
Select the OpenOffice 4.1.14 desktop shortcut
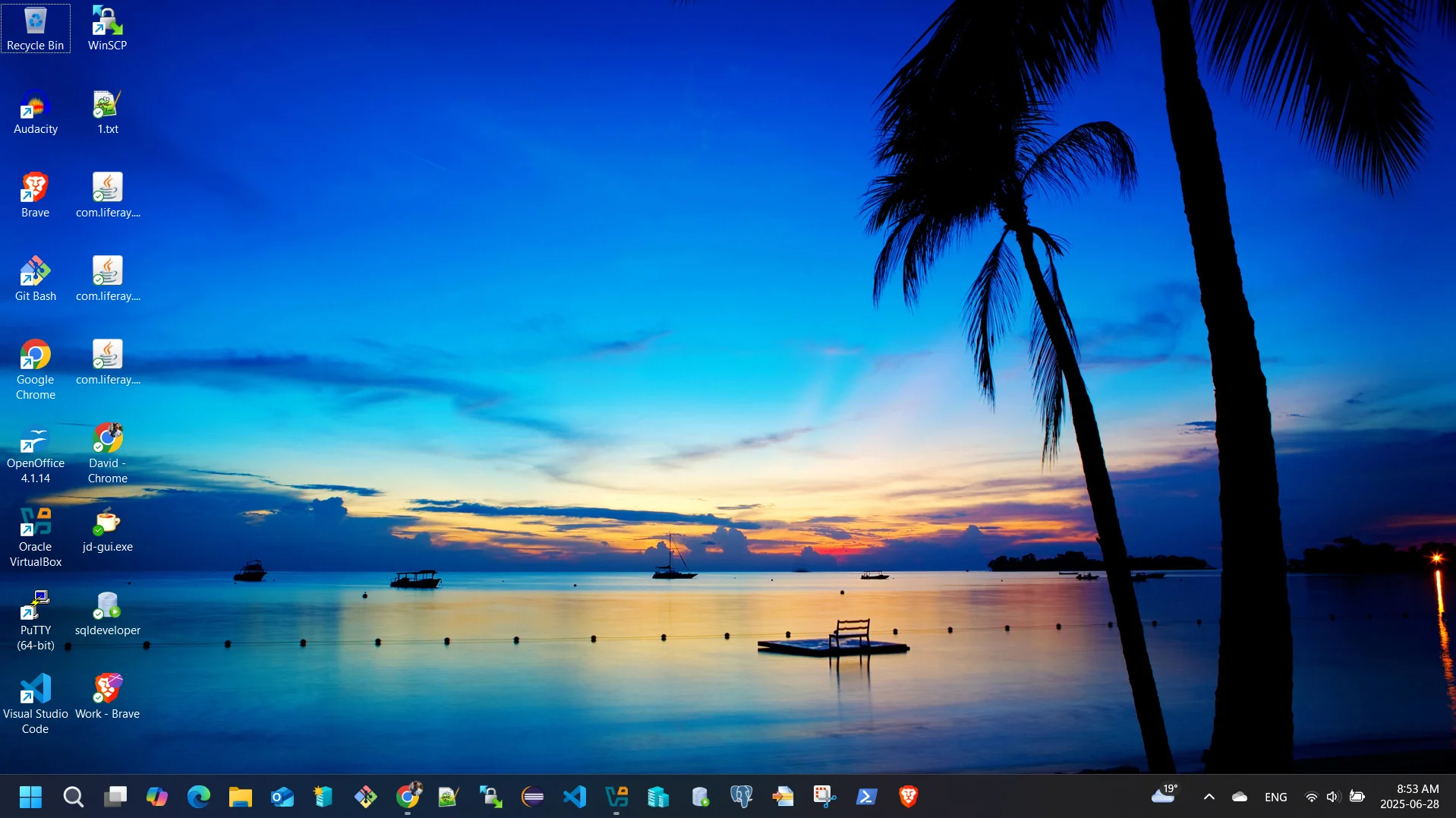pyautogui.click(x=36, y=453)
